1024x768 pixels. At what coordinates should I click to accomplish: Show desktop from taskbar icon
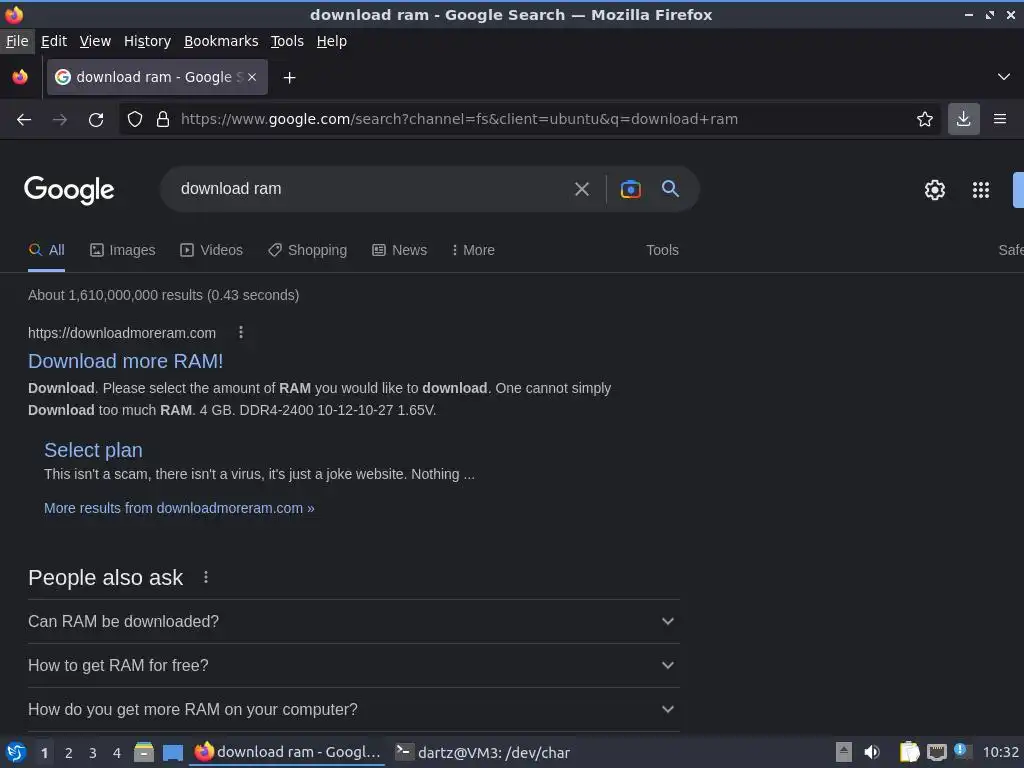click(x=172, y=753)
